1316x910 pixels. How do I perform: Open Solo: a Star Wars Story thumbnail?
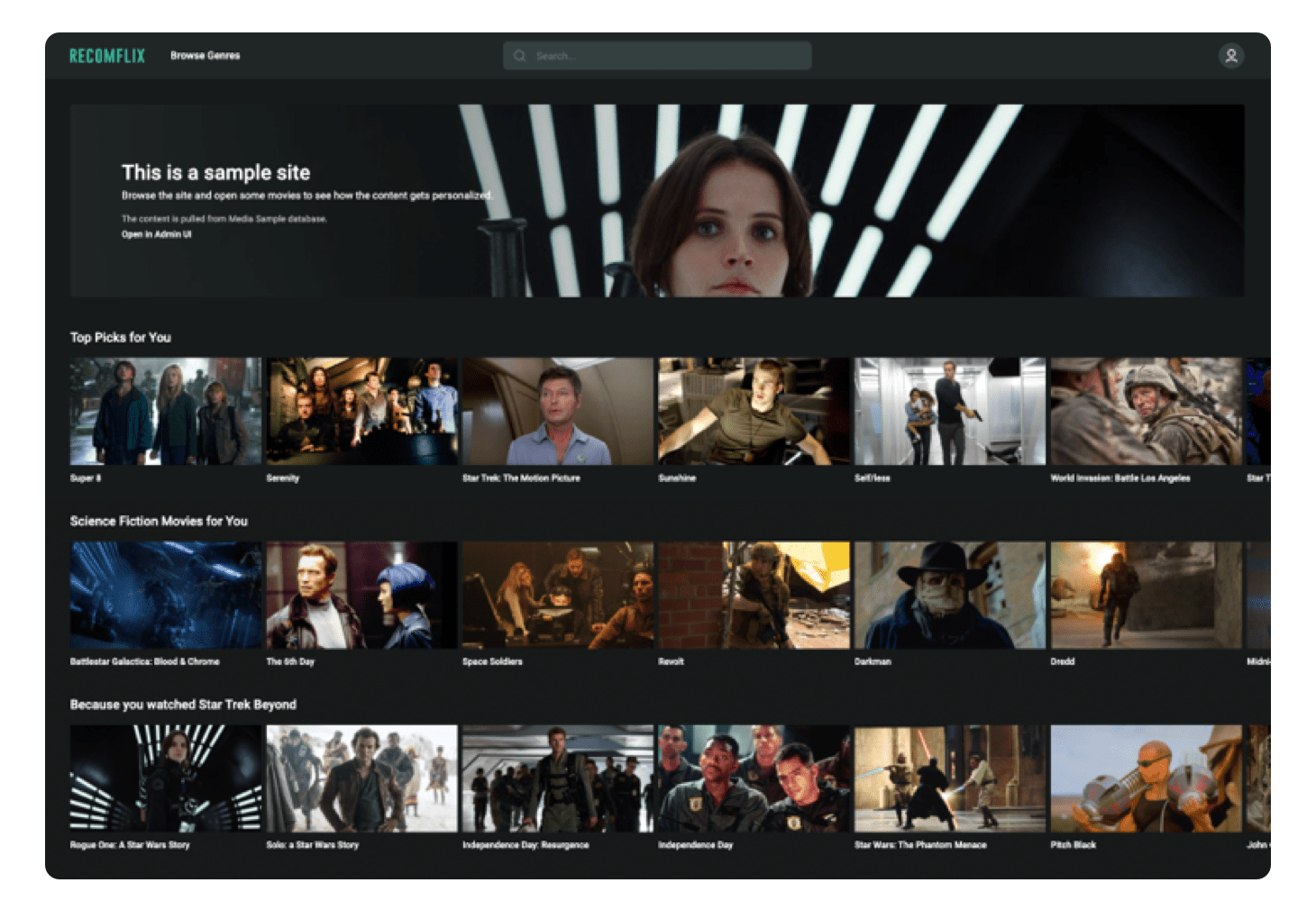[x=361, y=778]
